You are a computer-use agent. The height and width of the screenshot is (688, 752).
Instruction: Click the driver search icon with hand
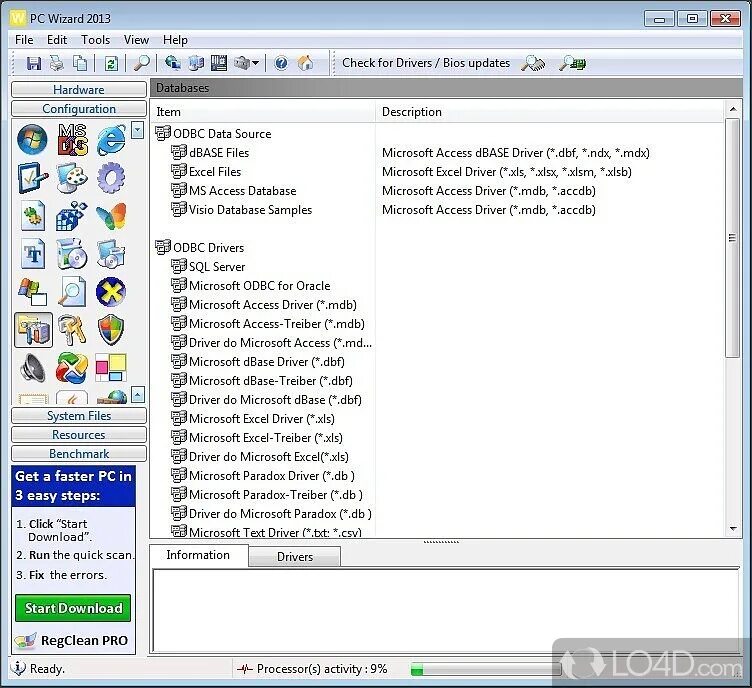(x=533, y=63)
